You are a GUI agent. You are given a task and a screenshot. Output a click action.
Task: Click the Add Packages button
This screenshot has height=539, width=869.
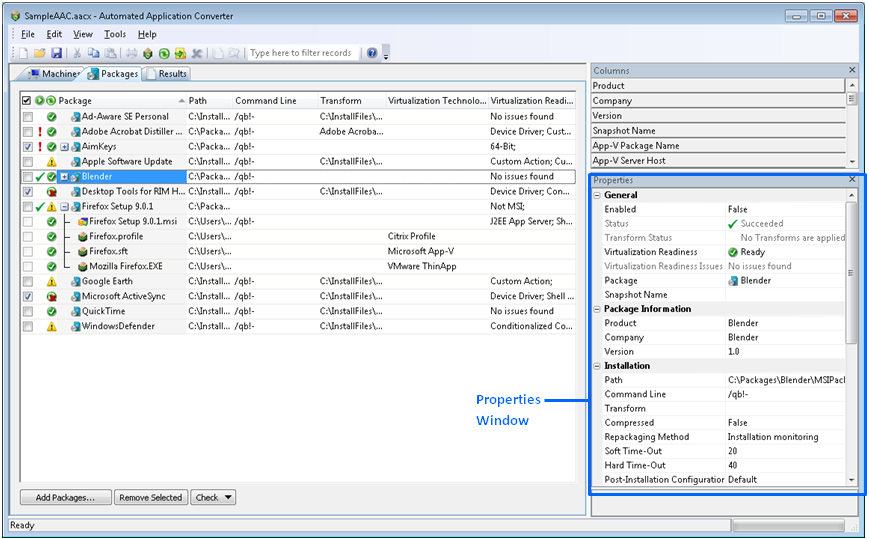tap(65, 497)
